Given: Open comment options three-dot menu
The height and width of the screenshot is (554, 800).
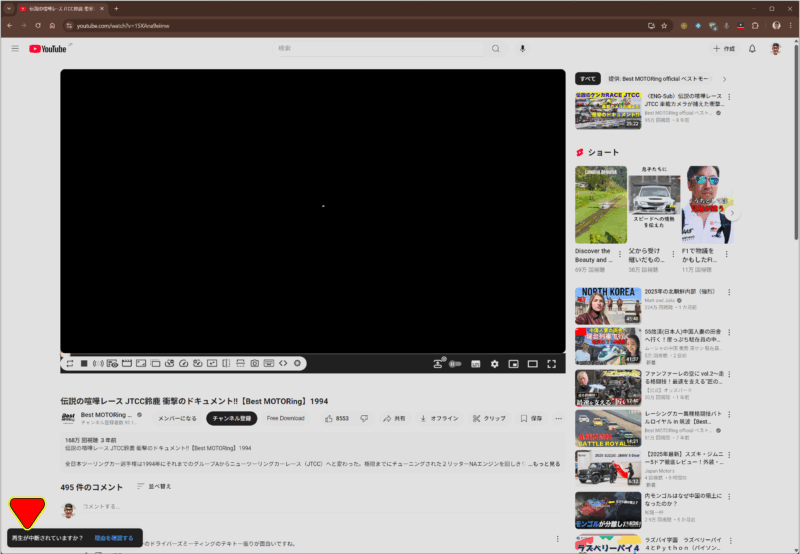Looking at the screenshot, I should point(557,539).
